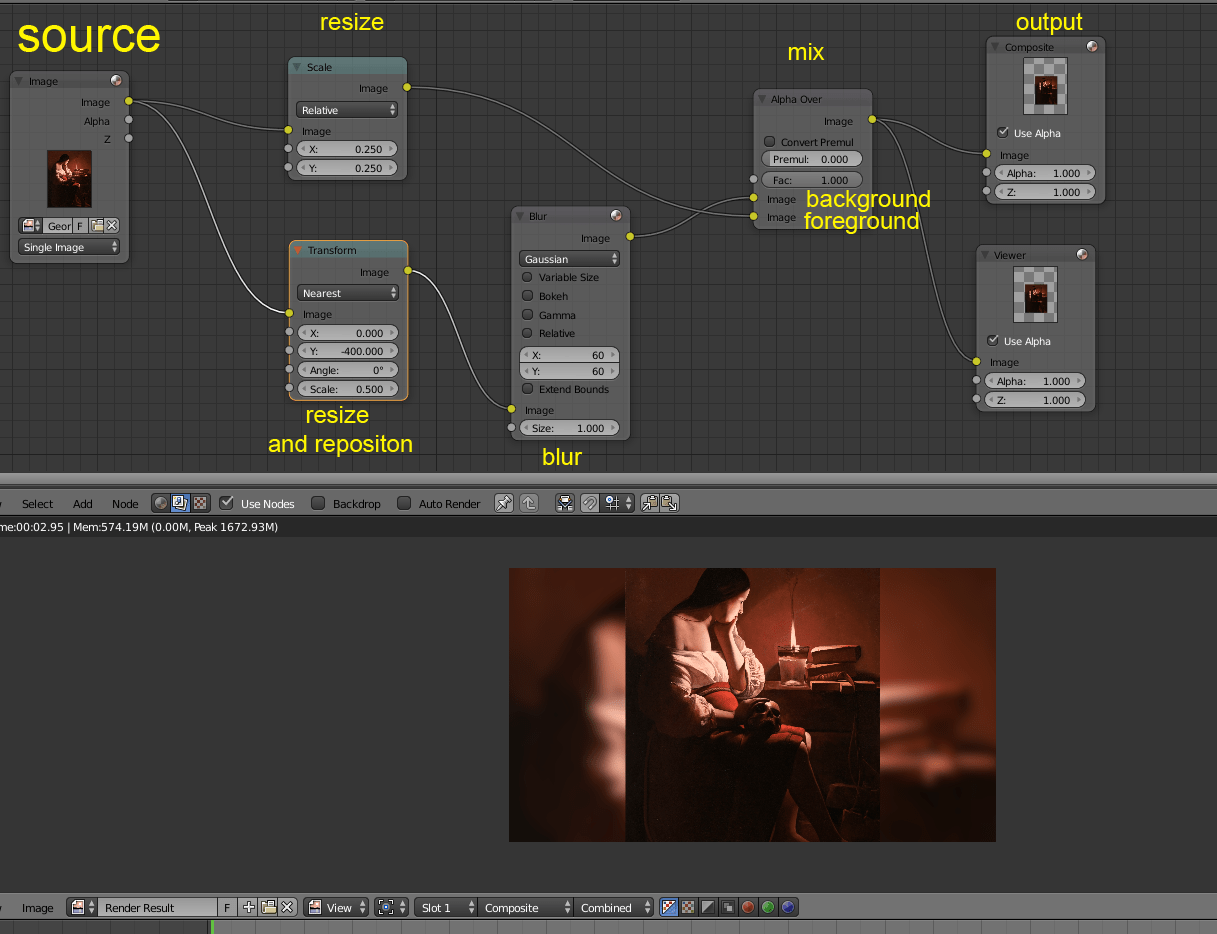This screenshot has height=934, width=1217.
Task: Click the snap element type selector
Action: tap(616, 503)
